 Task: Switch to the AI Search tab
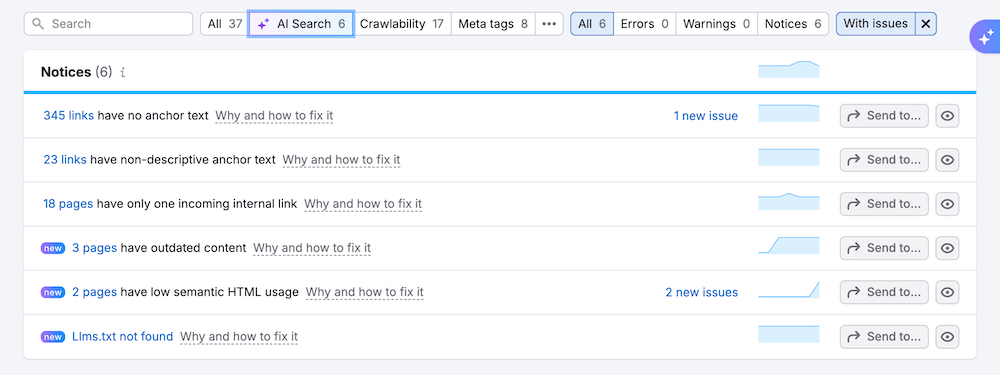[x=301, y=24]
